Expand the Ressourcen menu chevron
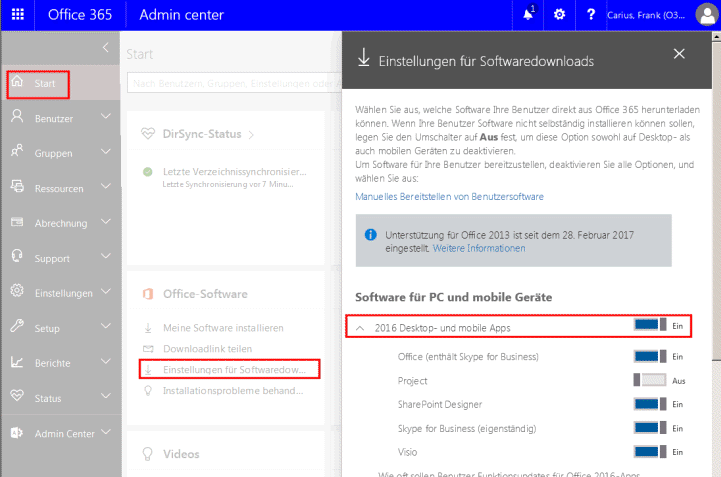721x477 pixels. click(106, 186)
